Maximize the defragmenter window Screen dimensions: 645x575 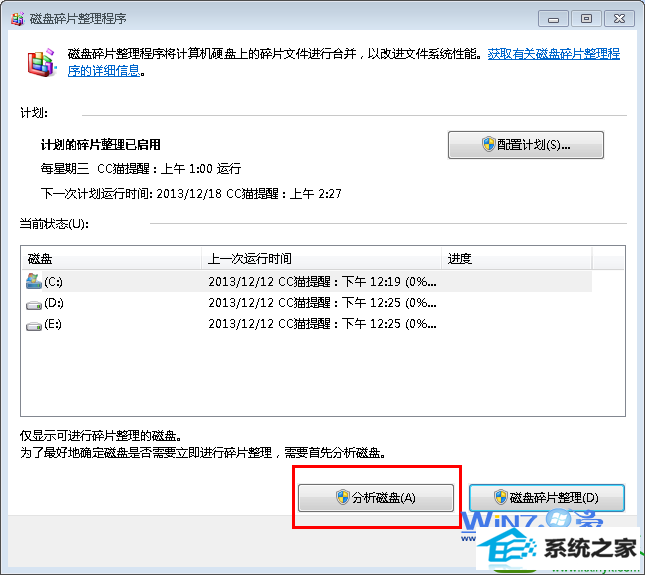tap(586, 19)
